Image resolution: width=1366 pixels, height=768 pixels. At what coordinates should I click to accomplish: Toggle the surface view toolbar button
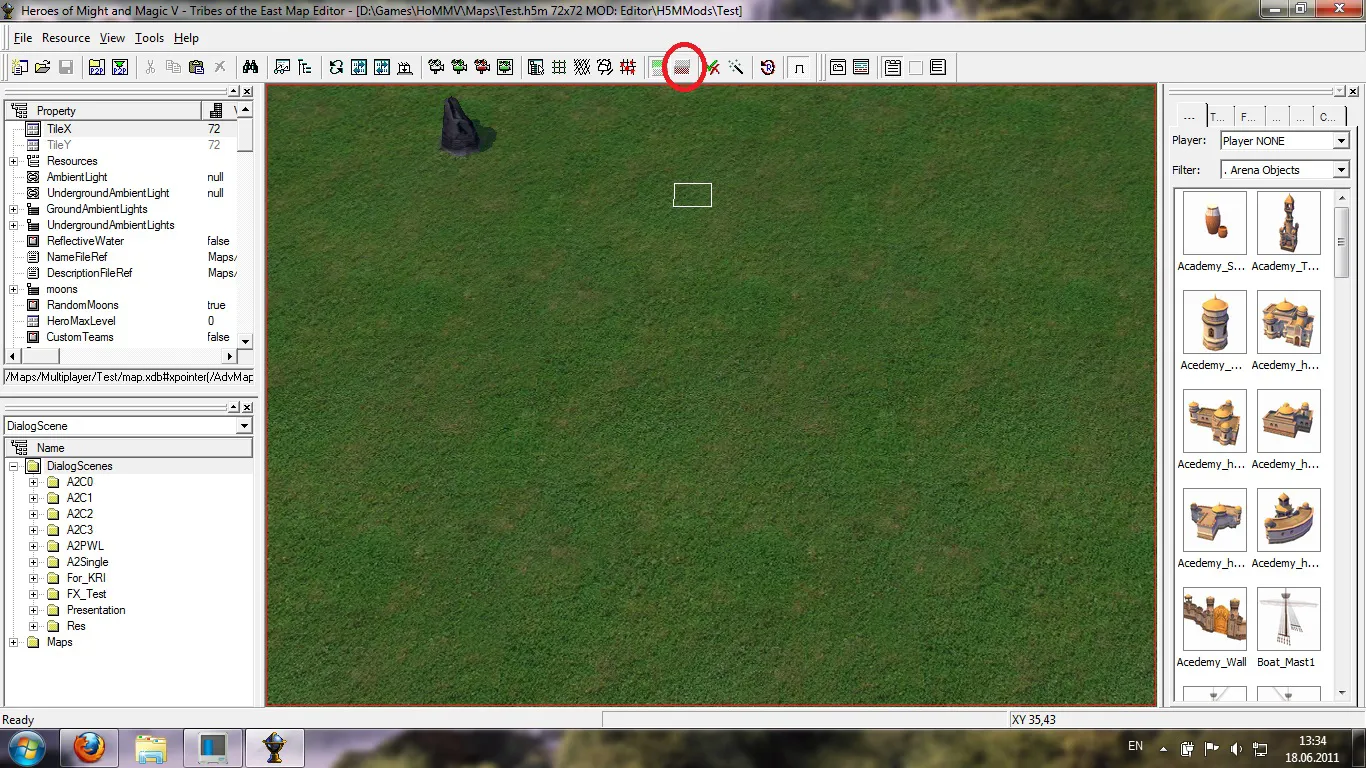658,67
